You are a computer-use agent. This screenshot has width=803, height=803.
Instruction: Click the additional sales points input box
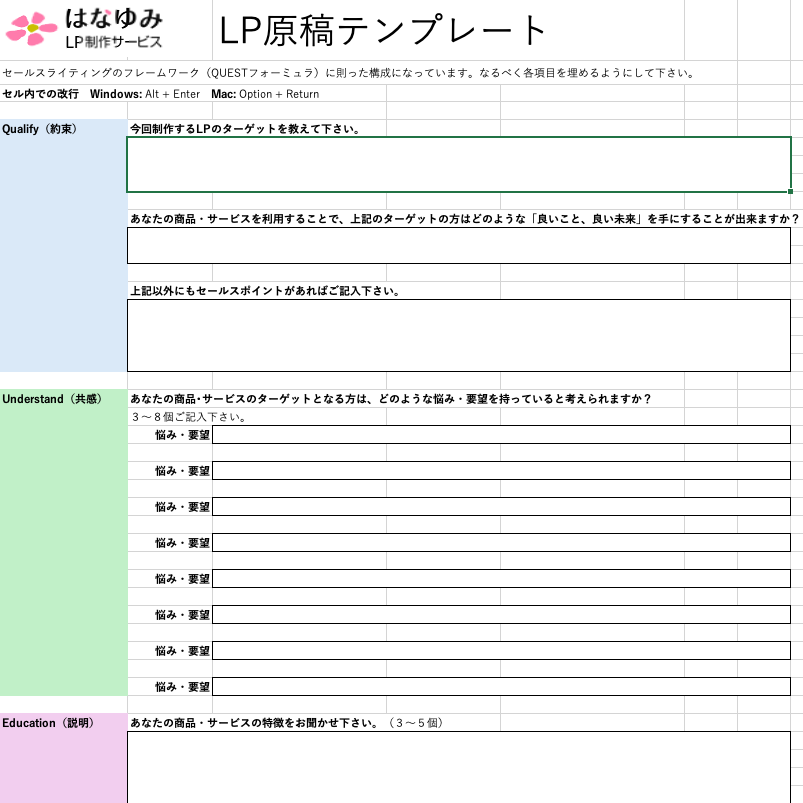click(x=458, y=335)
